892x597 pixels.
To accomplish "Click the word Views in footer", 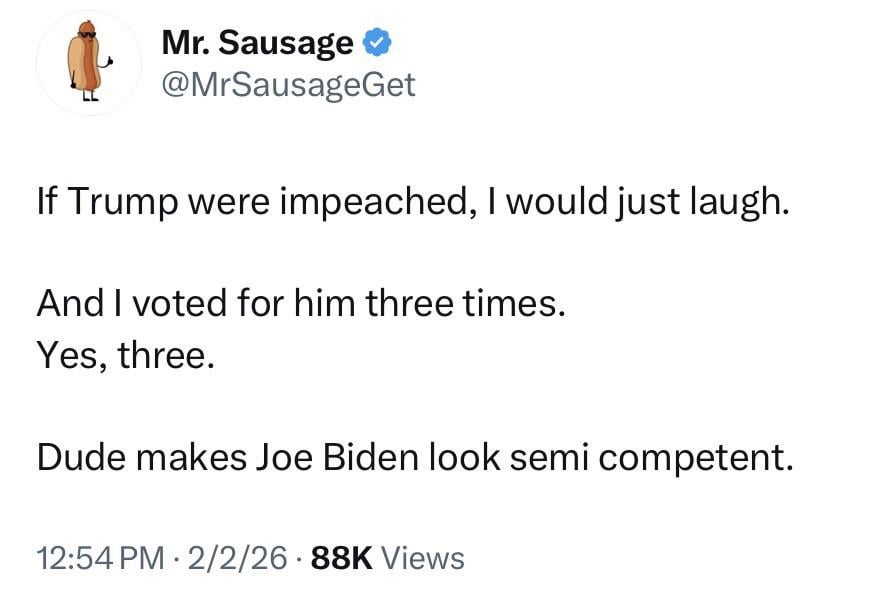I will click(423, 557).
